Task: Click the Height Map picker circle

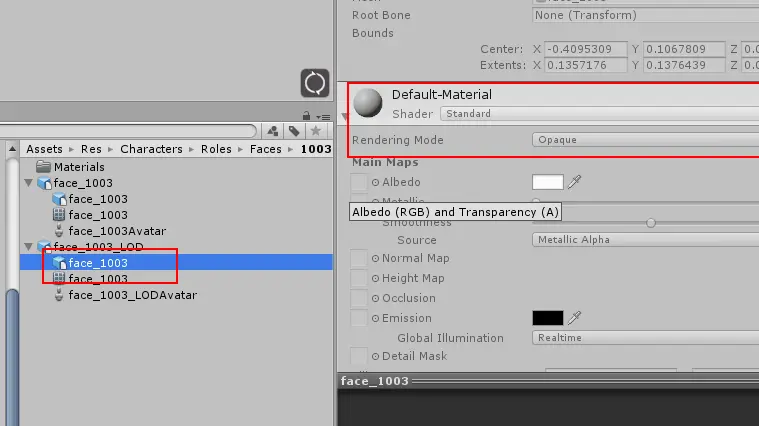Action: (x=375, y=278)
